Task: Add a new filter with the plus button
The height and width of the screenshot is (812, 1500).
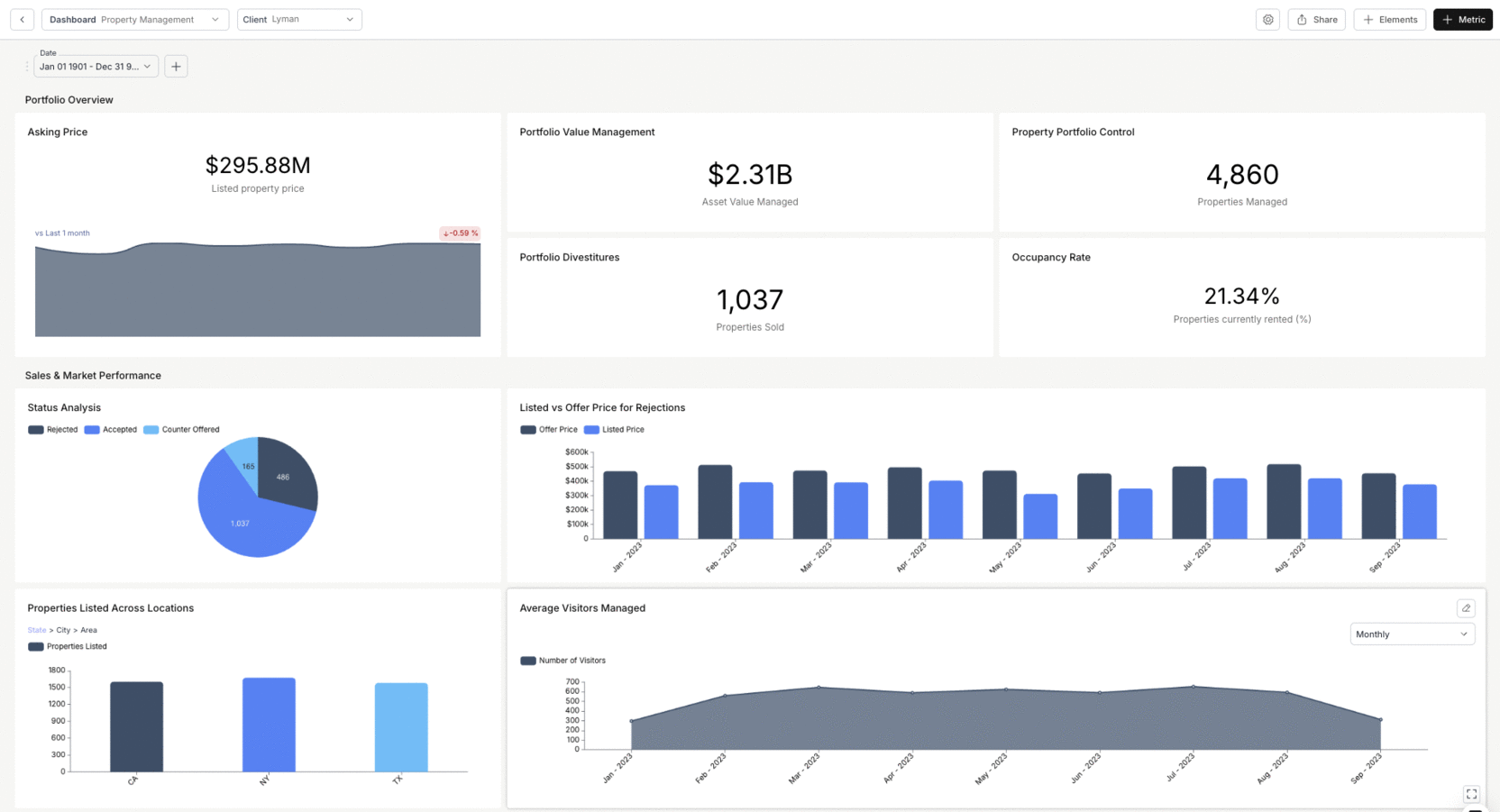Action: click(176, 66)
